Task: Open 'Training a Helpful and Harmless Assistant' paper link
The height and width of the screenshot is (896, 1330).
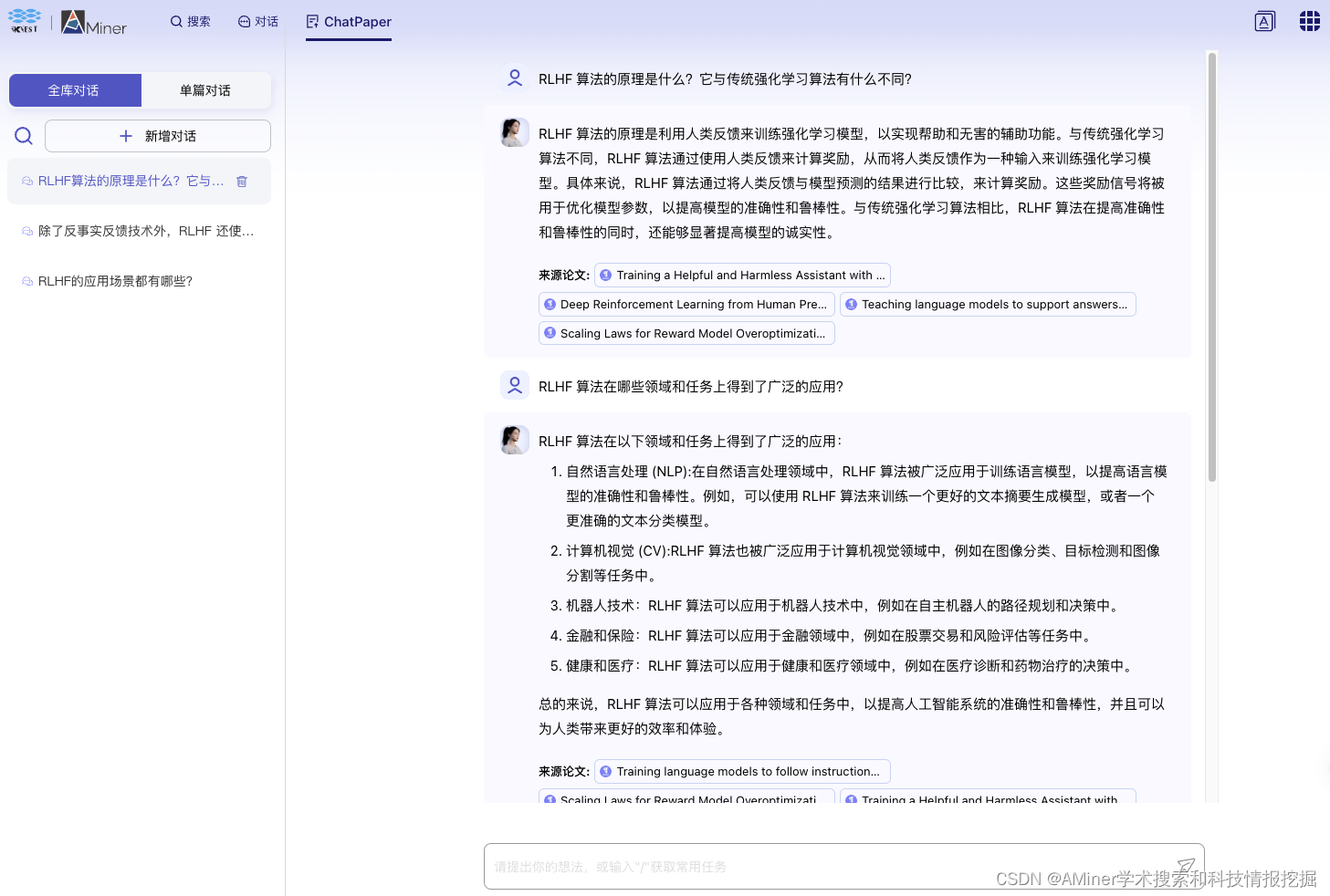Action: click(x=741, y=275)
